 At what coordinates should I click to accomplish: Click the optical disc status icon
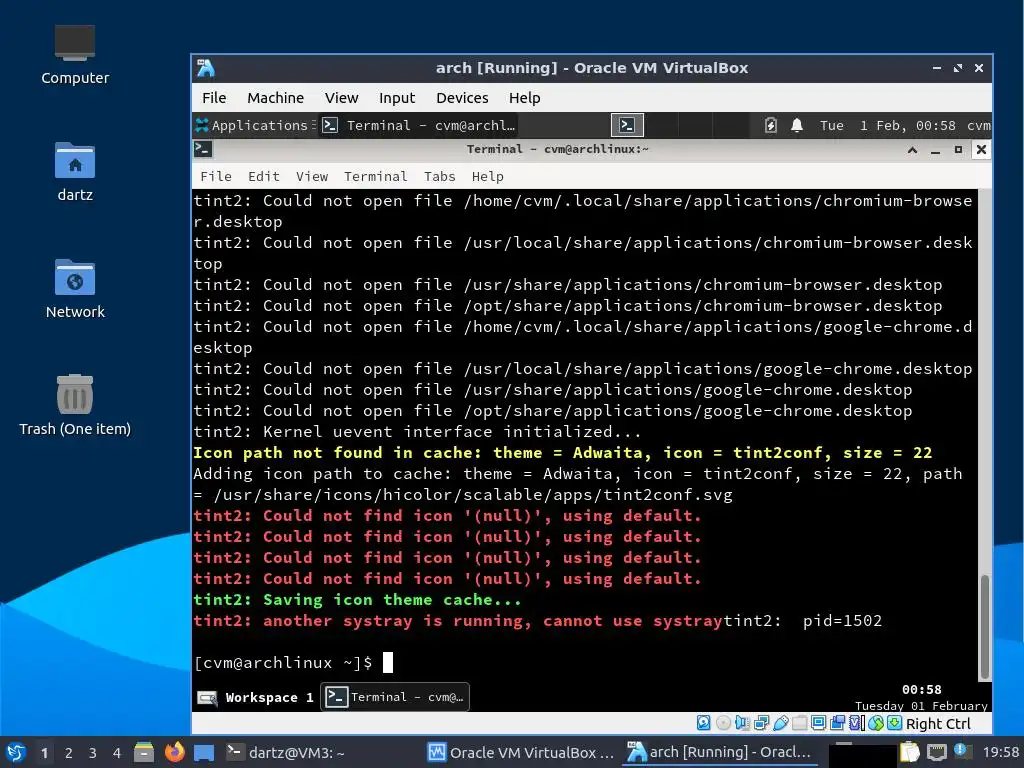(723, 723)
